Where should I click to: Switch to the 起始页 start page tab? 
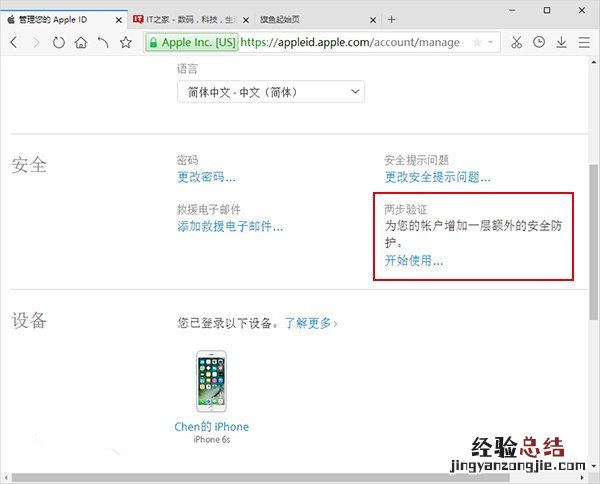(x=318, y=20)
